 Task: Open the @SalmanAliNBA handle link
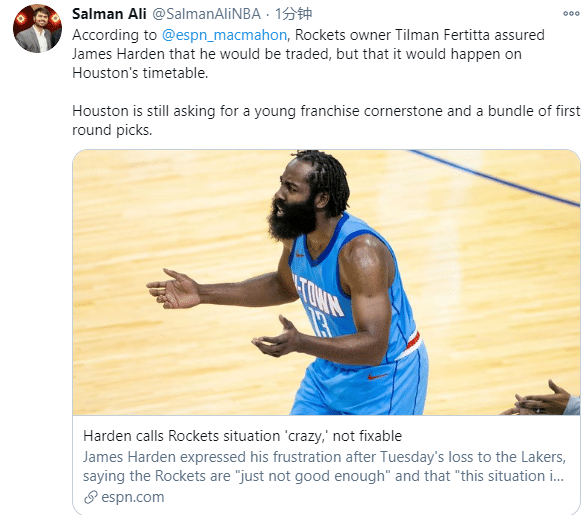(x=206, y=14)
